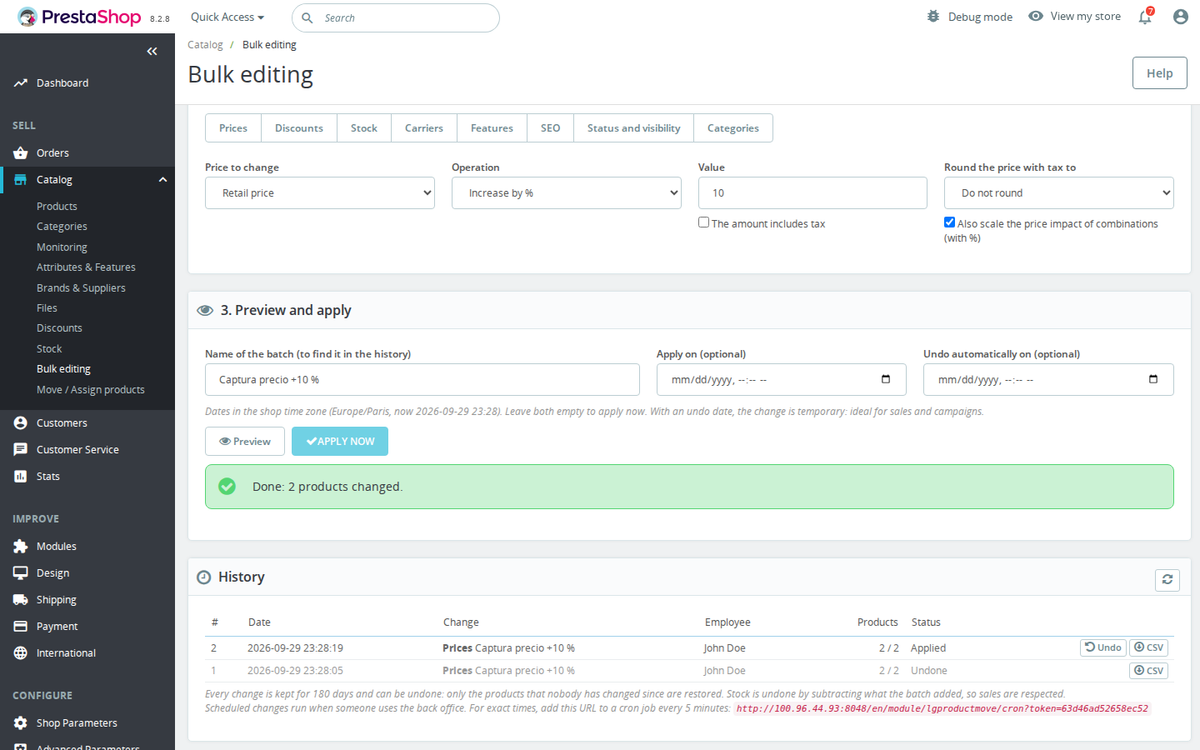Collapse the Catalog menu chevron

pyautogui.click(x=163, y=180)
